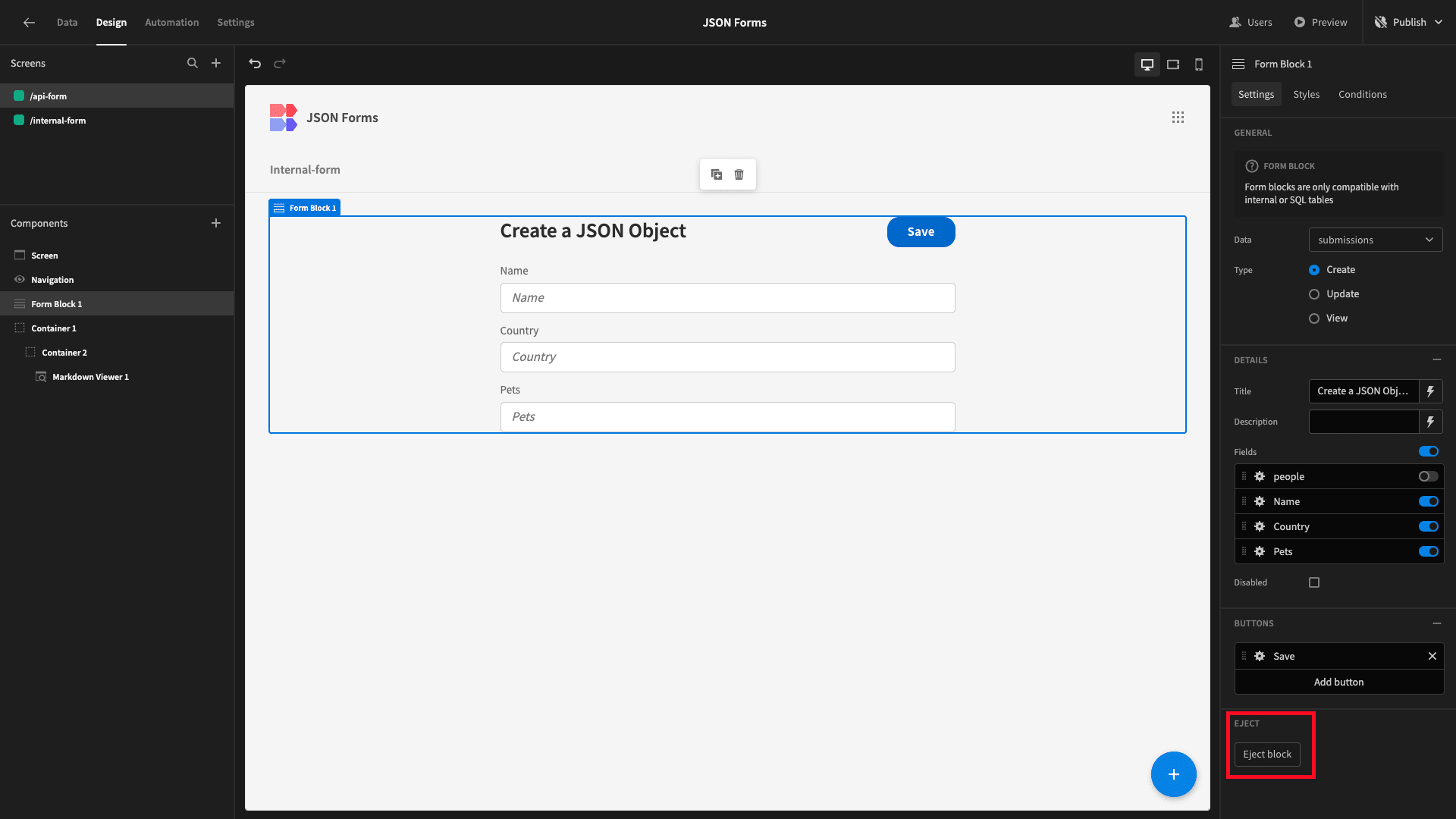The width and height of the screenshot is (1456, 819).
Task: Select the Create type radio
Action: (x=1314, y=270)
